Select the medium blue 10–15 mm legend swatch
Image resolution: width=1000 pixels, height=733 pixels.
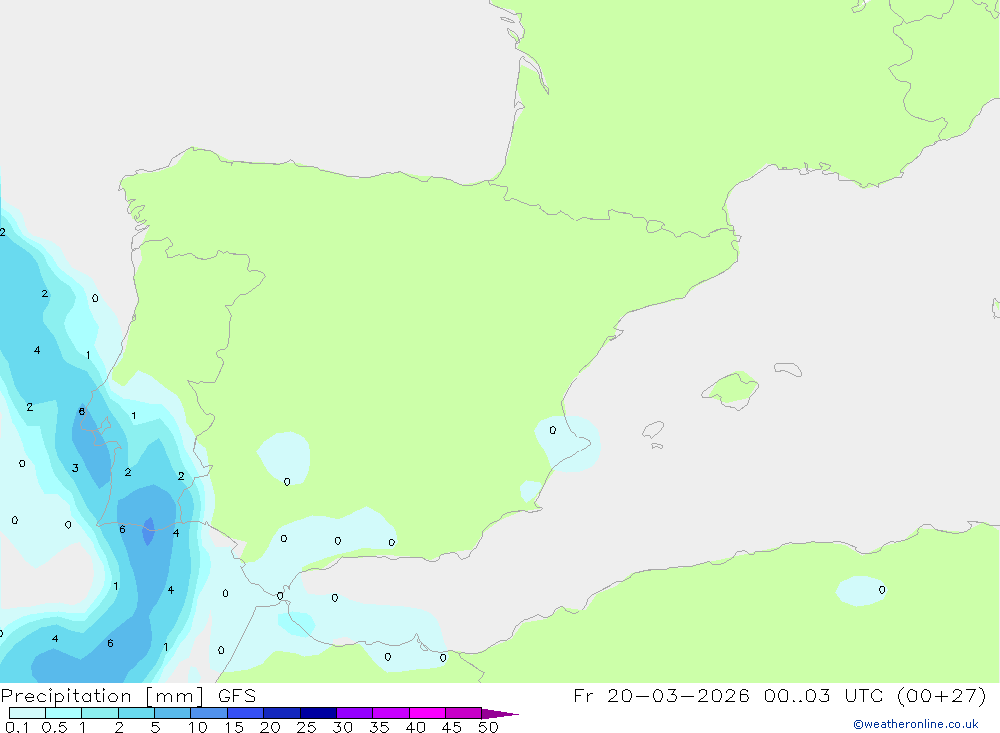click(209, 713)
